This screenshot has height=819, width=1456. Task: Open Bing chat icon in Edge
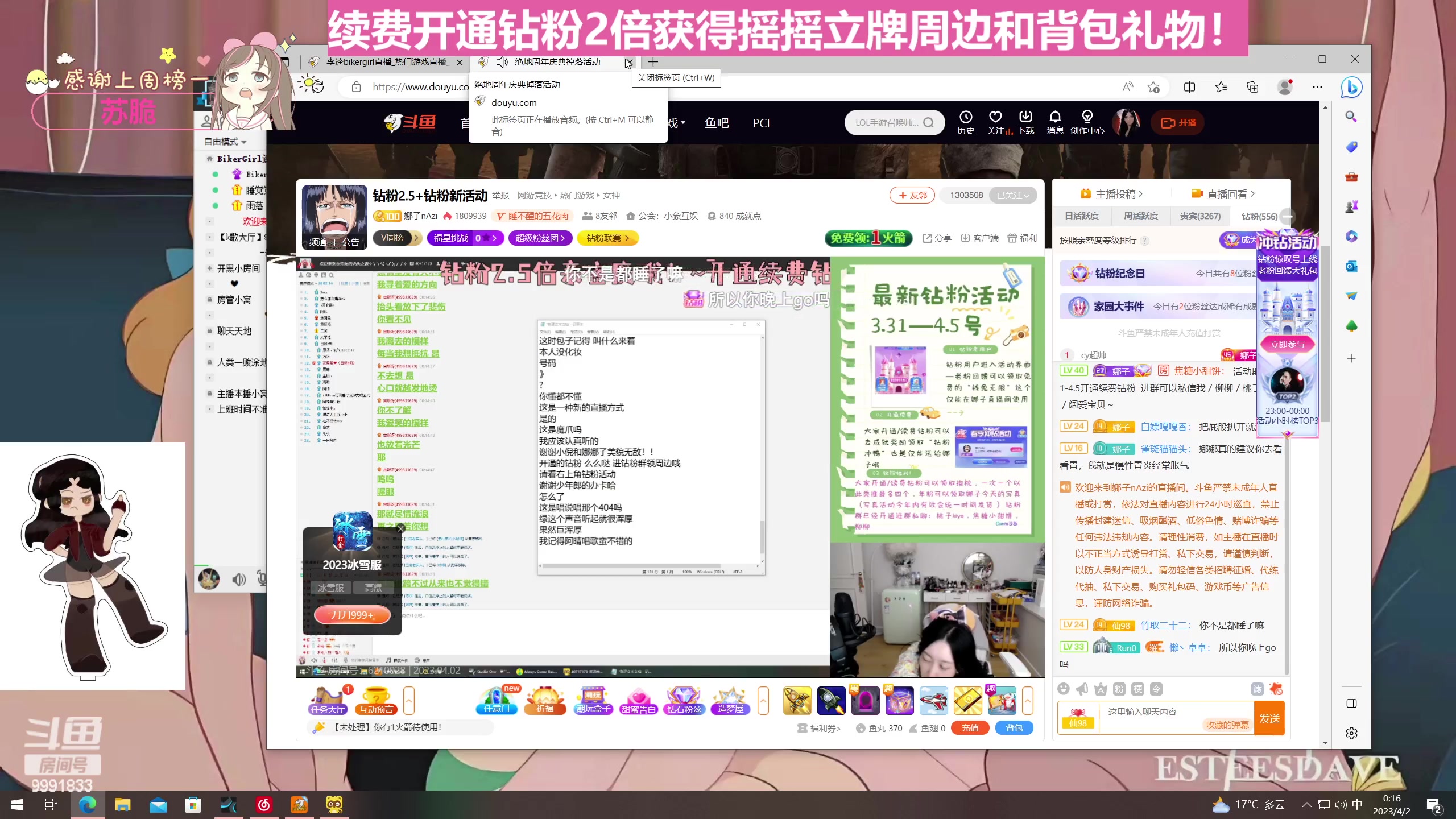point(1352,87)
